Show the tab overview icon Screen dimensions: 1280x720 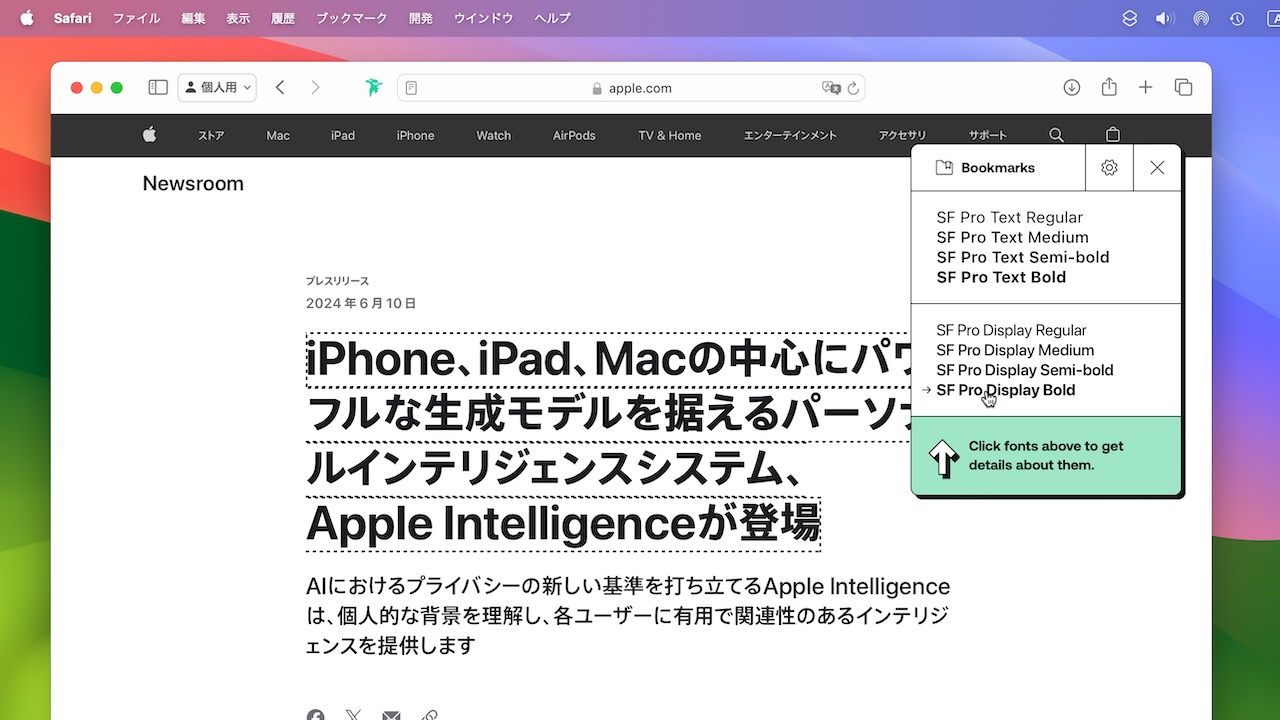click(x=1183, y=88)
